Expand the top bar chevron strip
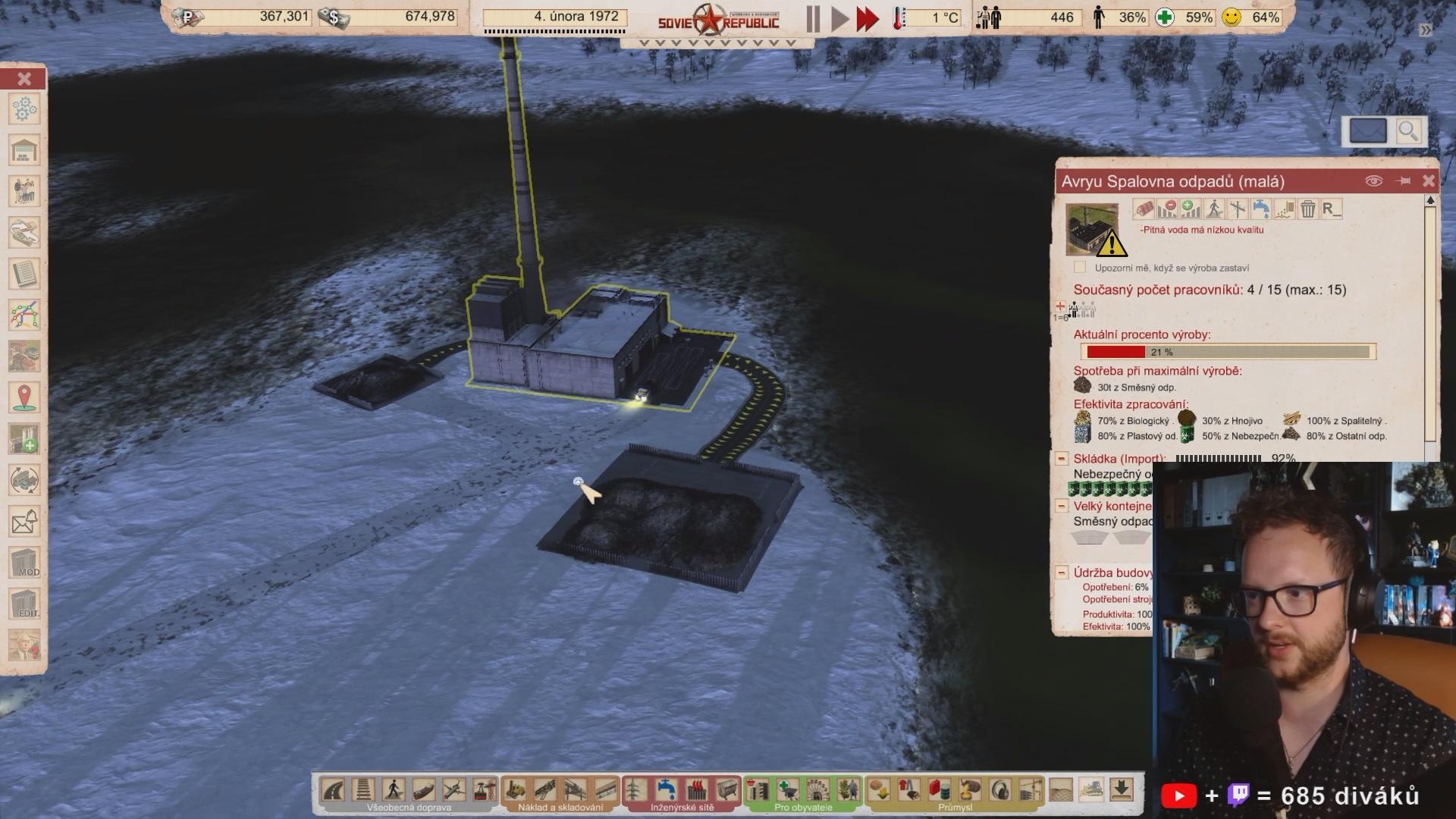Image resolution: width=1456 pixels, height=819 pixels. 717,43
